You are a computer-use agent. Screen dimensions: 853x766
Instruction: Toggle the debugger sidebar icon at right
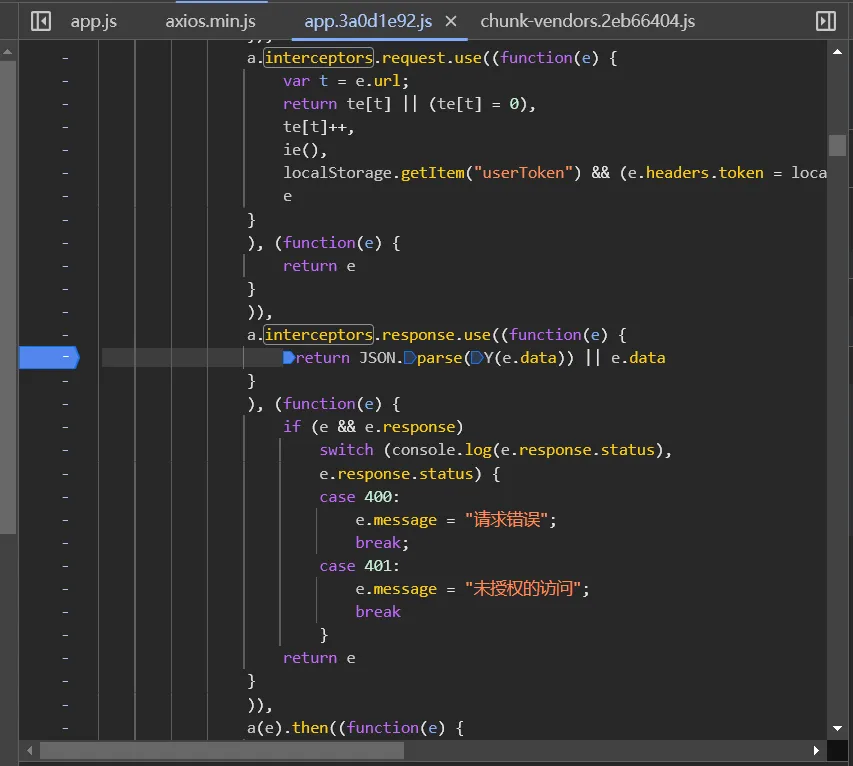click(825, 21)
